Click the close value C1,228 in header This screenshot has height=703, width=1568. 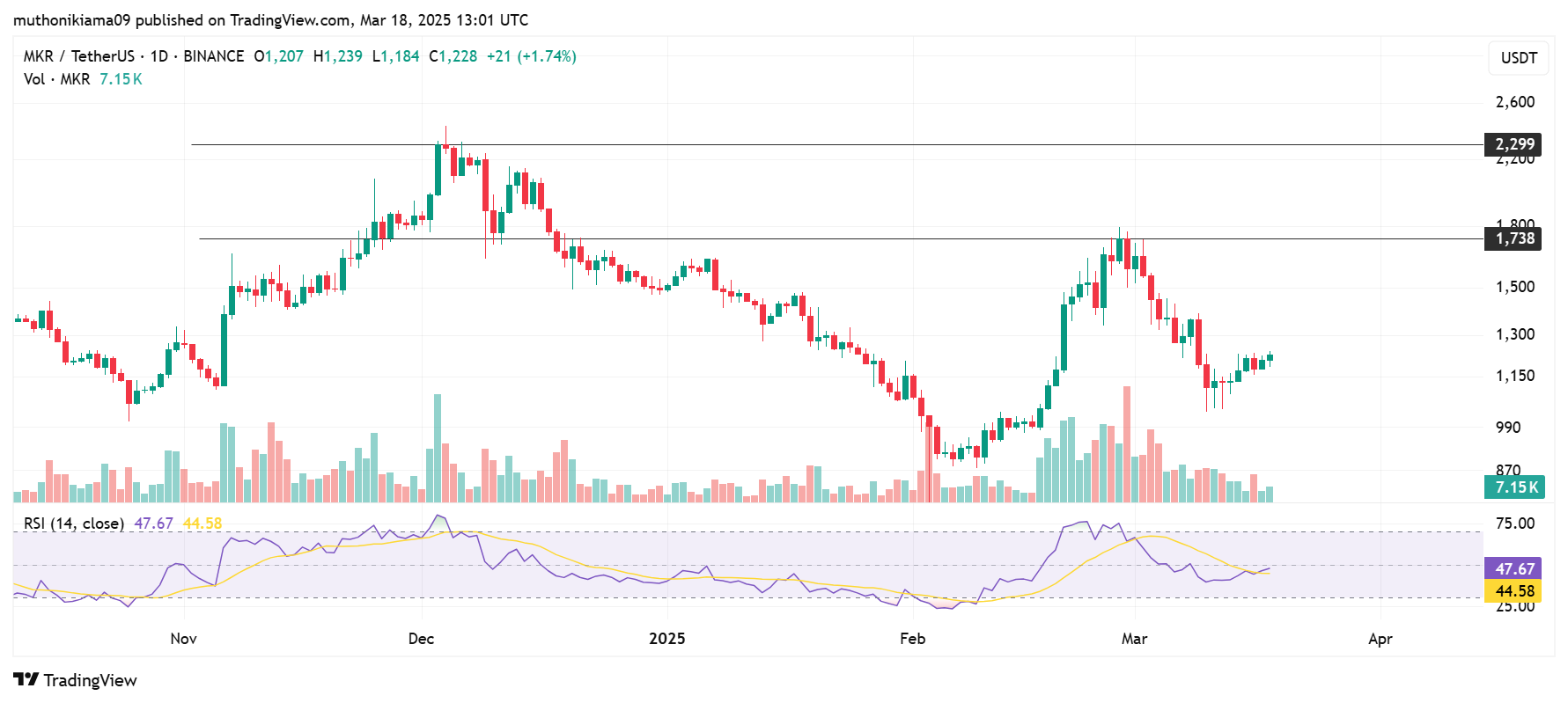point(453,56)
